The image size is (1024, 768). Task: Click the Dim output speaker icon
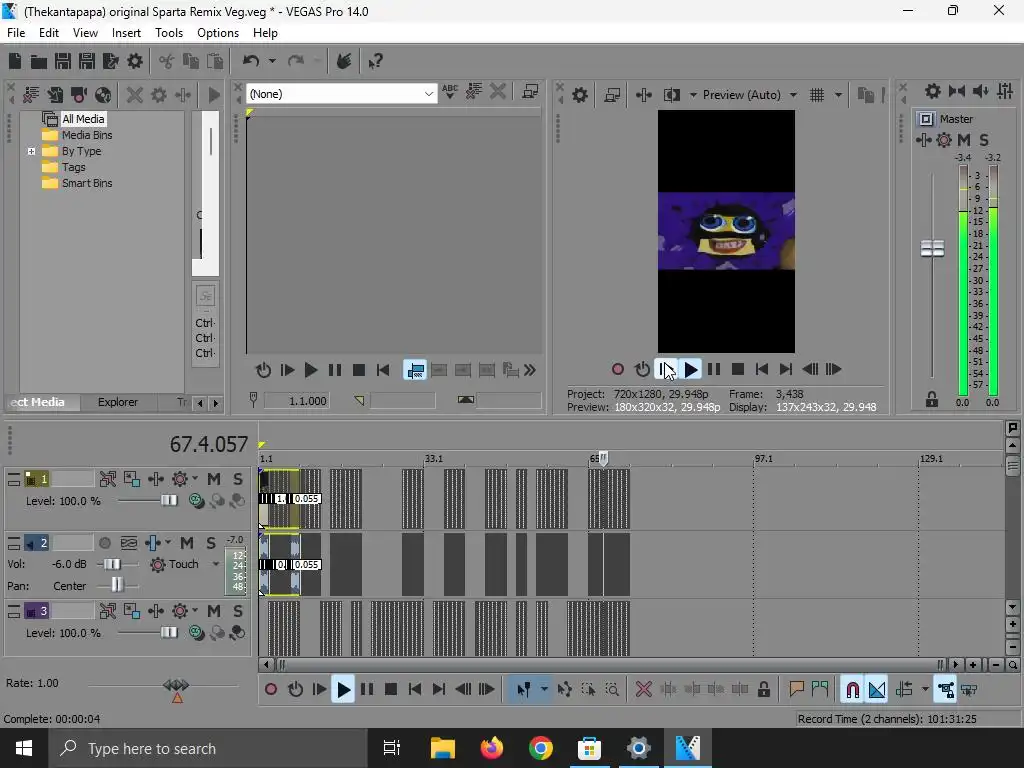point(980,91)
